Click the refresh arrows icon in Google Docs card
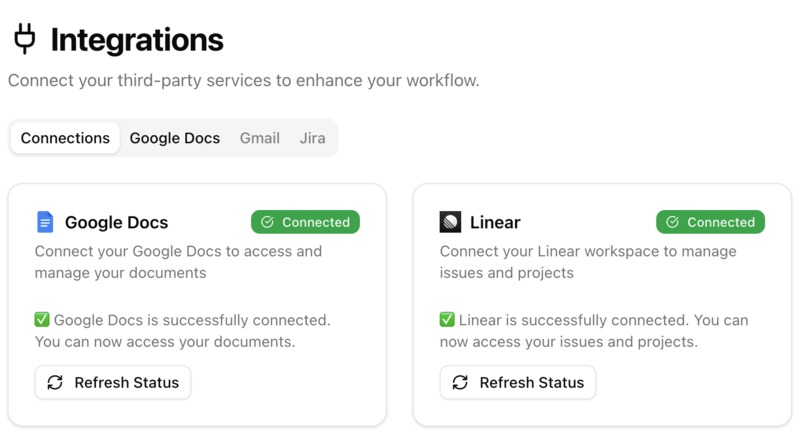The width and height of the screenshot is (806, 447). pyautogui.click(x=55, y=382)
